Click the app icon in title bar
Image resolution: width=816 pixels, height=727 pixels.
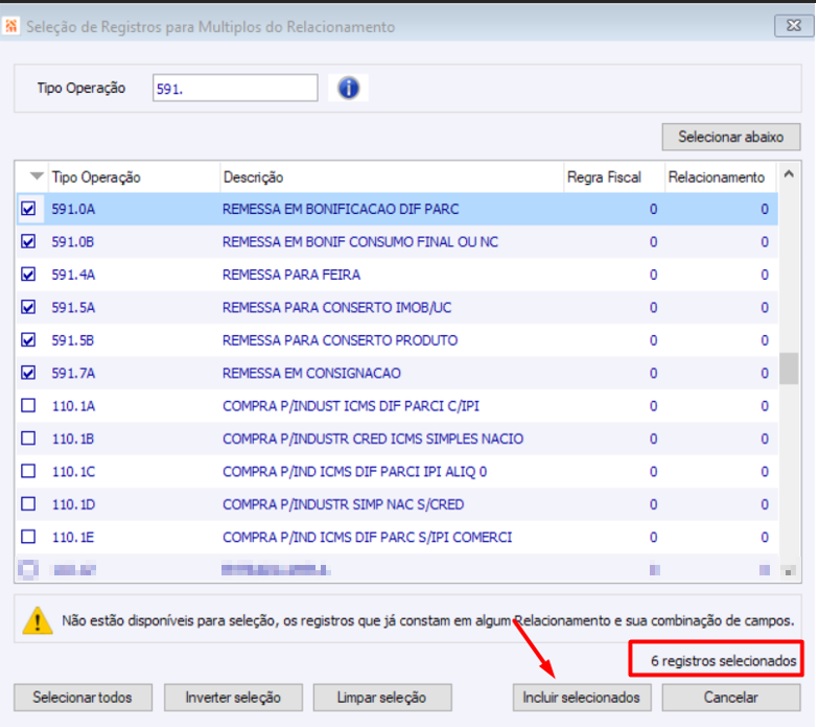pyautogui.click(x=11, y=25)
